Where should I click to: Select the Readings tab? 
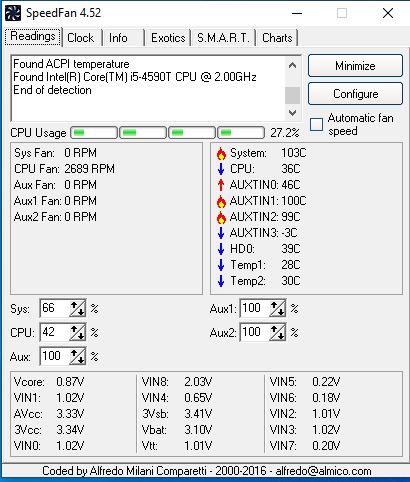[33, 36]
